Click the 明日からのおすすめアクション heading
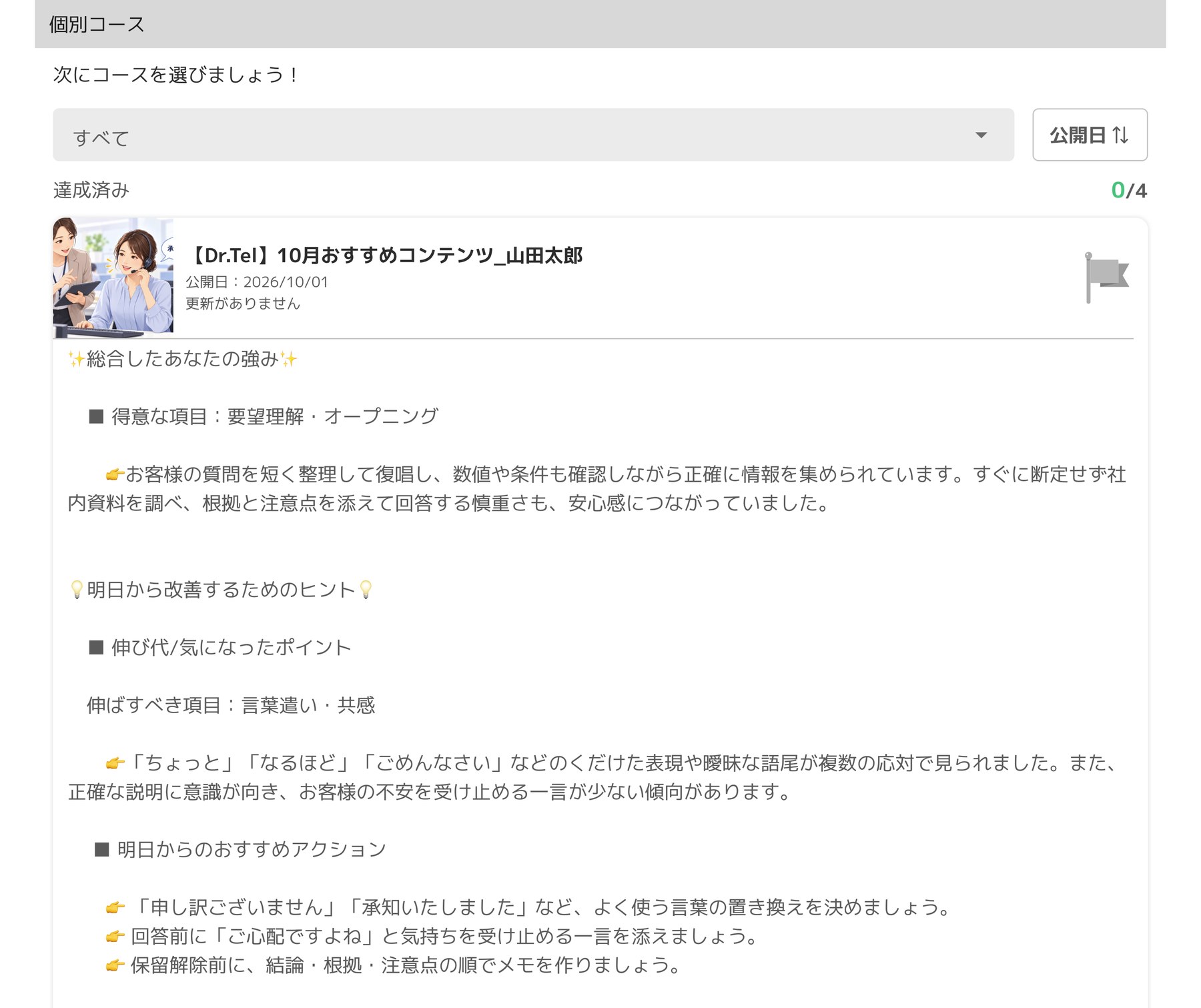Viewport: 1201px width, 1008px height. click(x=240, y=849)
